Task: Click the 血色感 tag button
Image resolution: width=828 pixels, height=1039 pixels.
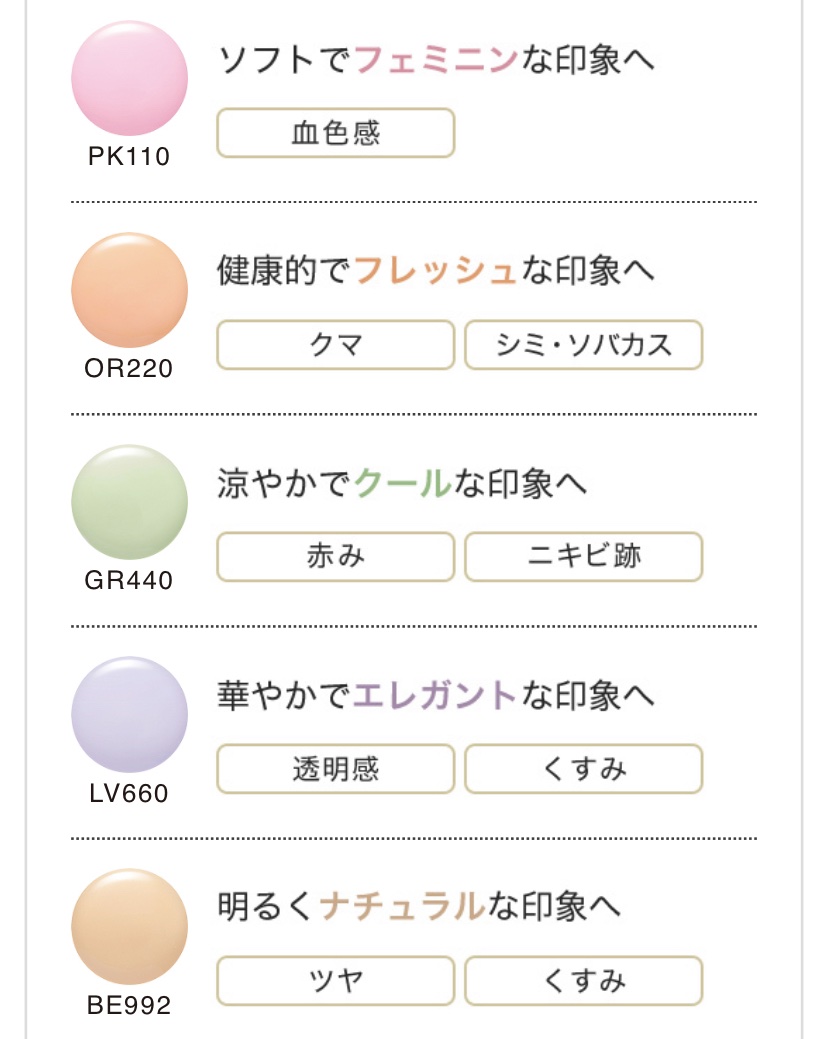Action: click(336, 133)
